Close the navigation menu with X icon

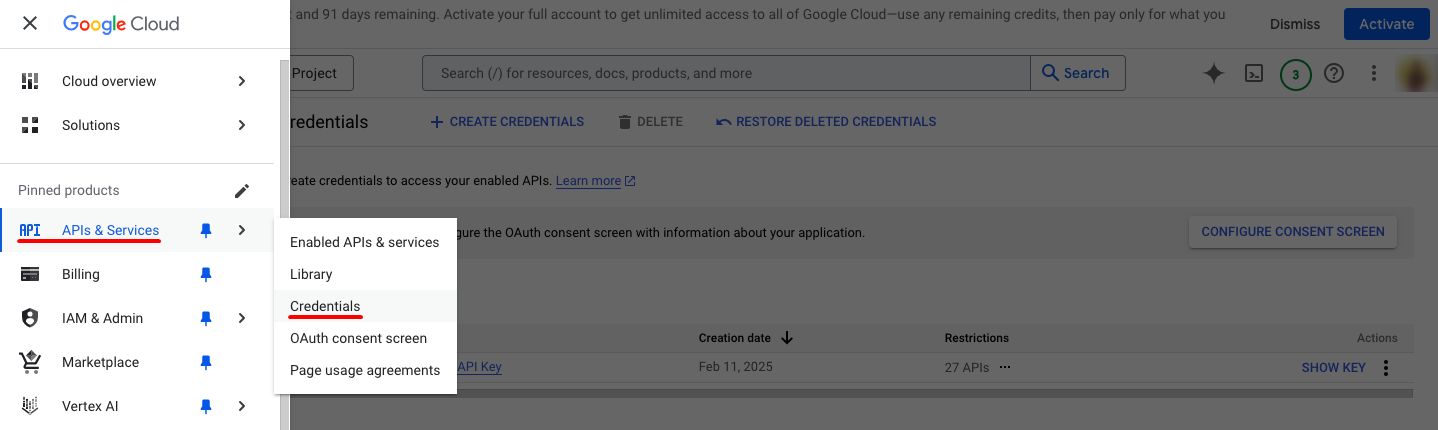click(x=30, y=23)
